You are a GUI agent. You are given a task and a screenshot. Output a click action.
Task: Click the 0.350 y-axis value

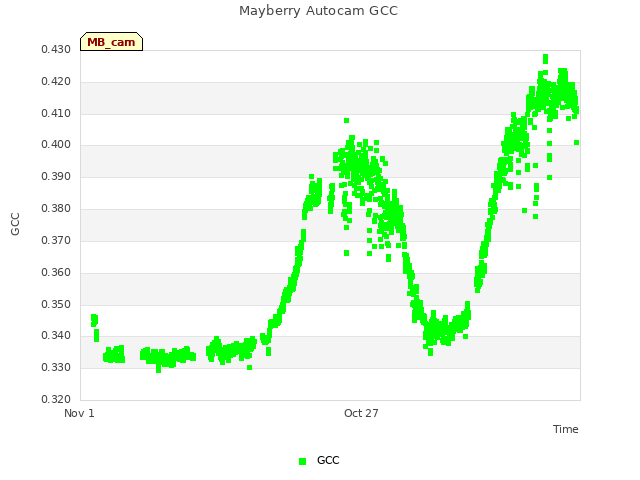pos(56,304)
